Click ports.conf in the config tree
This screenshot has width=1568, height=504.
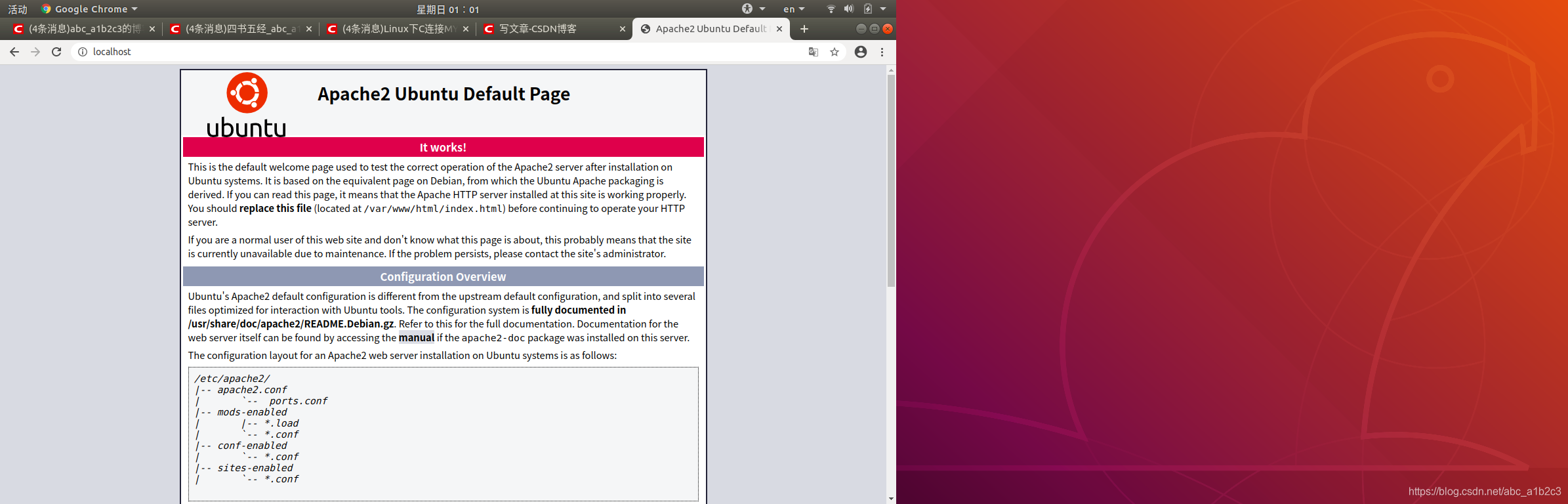(x=298, y=401)
